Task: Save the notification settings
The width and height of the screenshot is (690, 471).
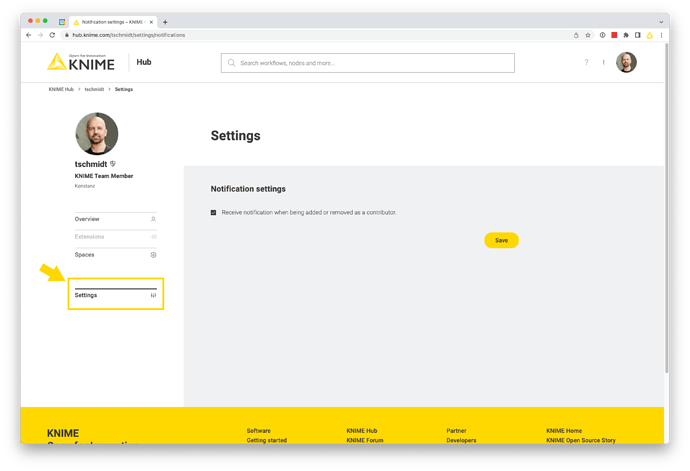Action: click(501, 240)
